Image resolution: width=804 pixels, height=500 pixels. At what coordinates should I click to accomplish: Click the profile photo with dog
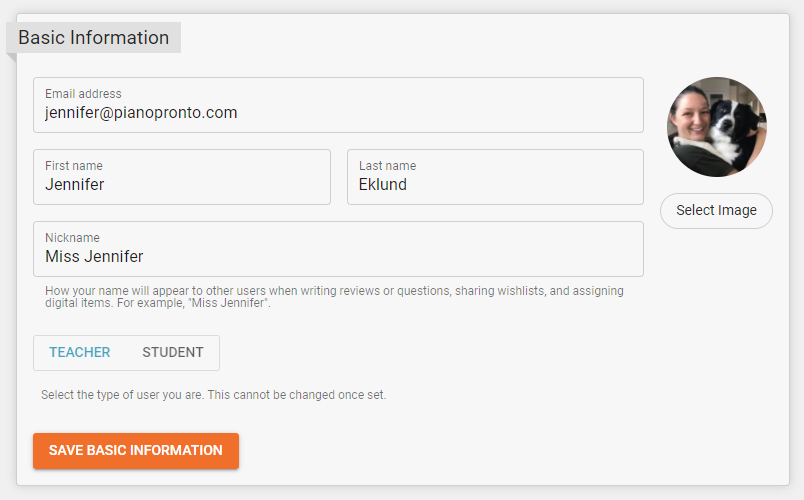pyautogui.click(x=716, y=127)
